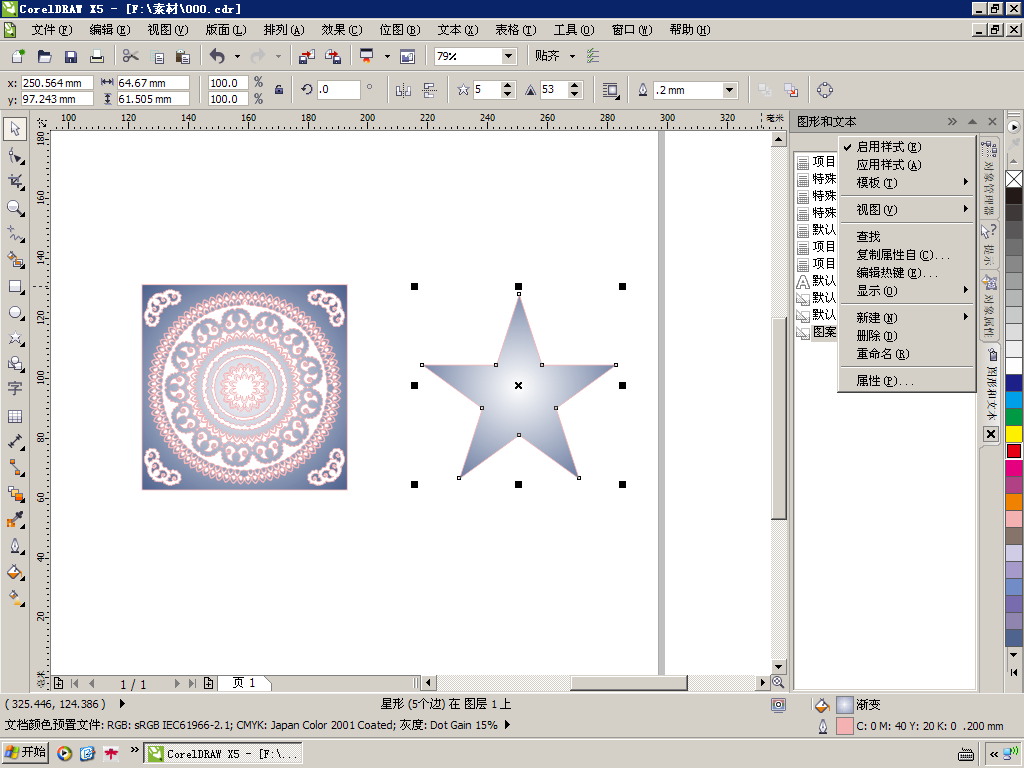This screenshot has width=1024, height=768.
Task: Open 编辑(E) menu
Action: (x=110, y=29)
